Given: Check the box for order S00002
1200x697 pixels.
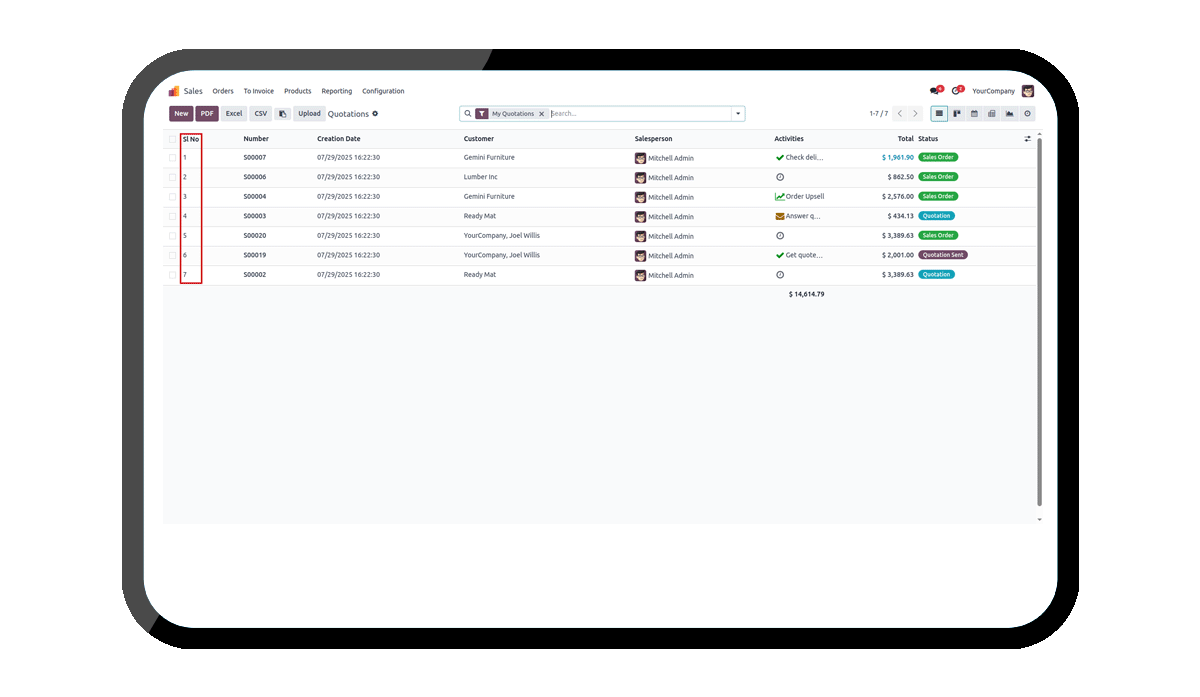Looking at the screenshot, I should 172,275.
